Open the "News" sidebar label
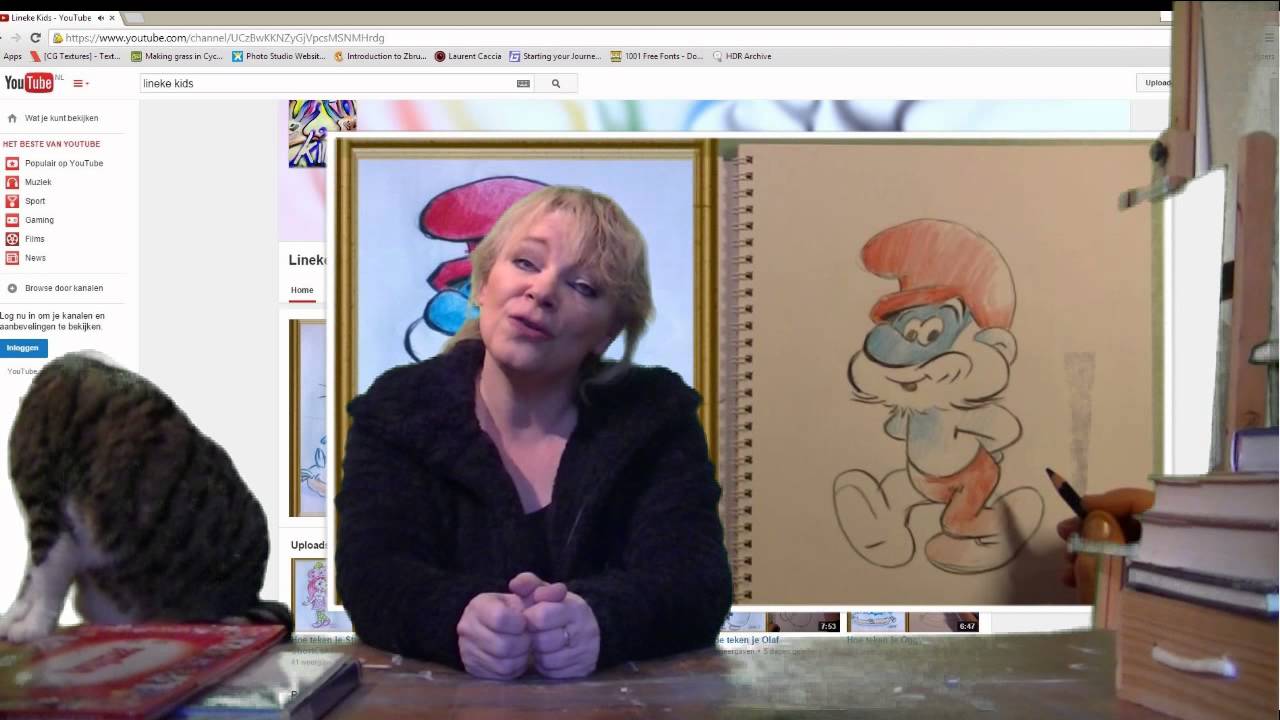This screenshot has width=1280, height=720. 35,258
